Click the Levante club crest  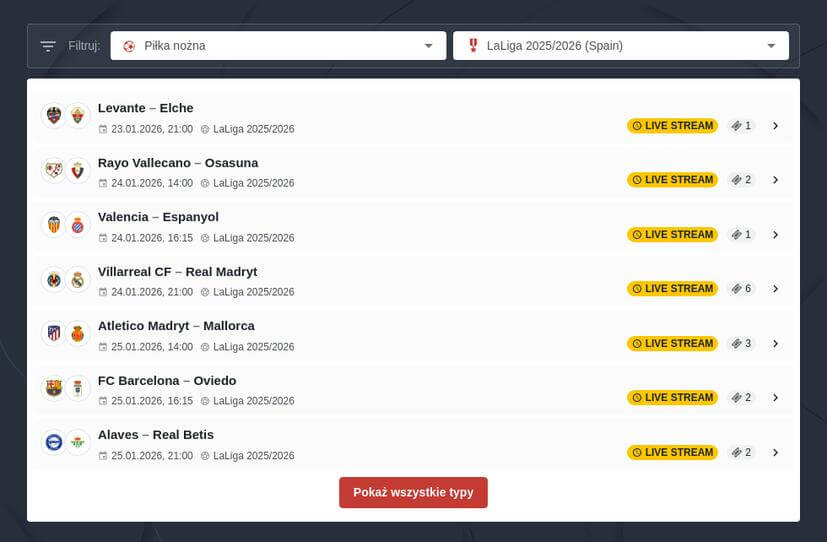(54, 115)
